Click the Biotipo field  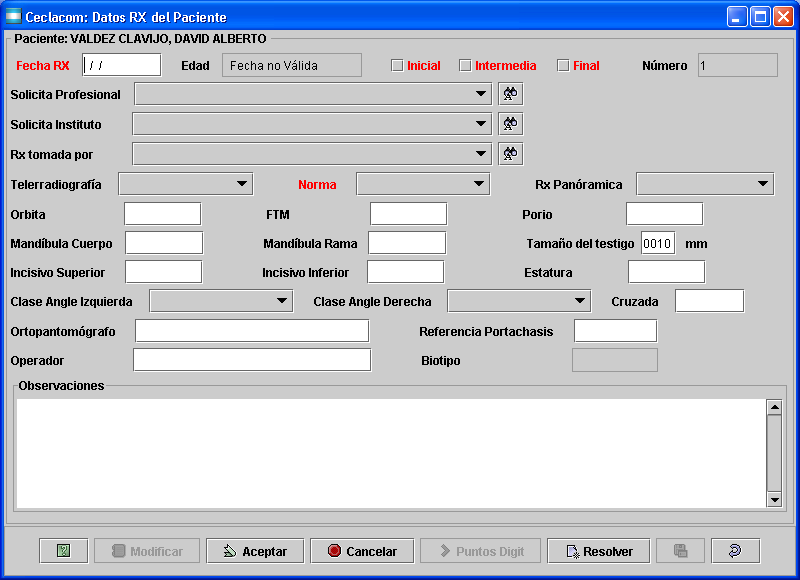[x=615, y=360]
